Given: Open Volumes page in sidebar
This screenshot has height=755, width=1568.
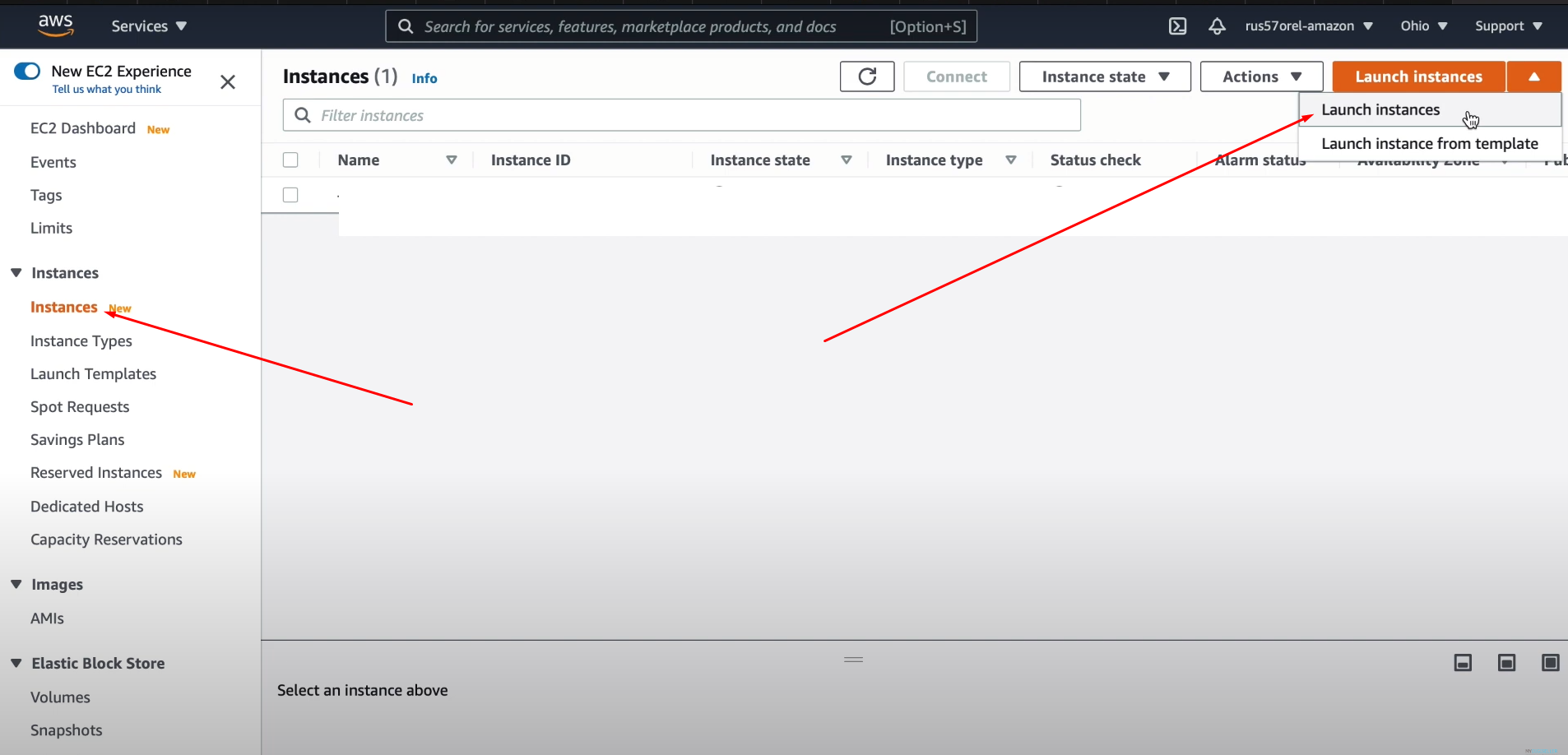Looking at the screenshot, I should pyautogui.click(x=60, y=697).
